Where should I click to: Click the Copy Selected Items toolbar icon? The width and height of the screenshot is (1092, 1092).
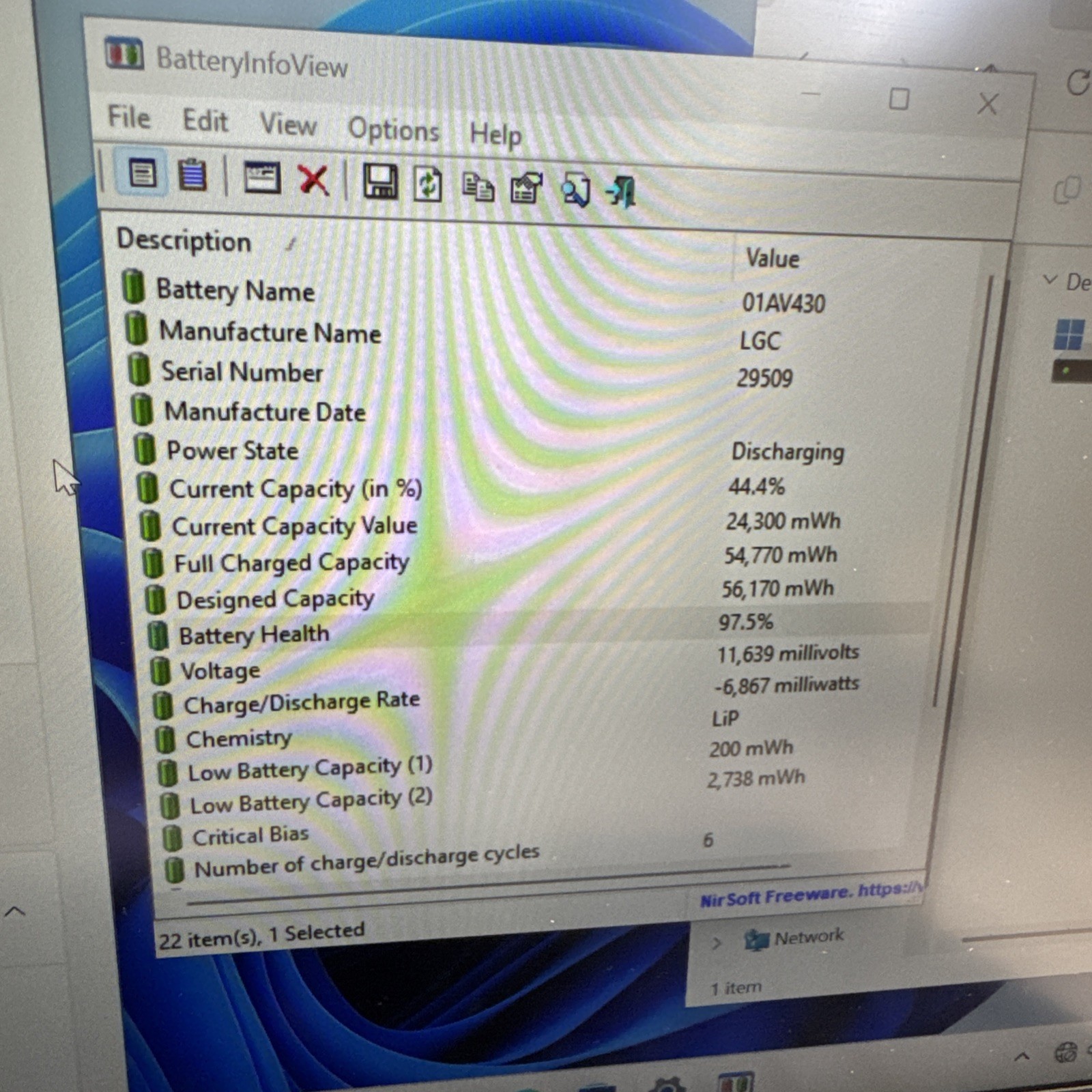pos(478,188)
